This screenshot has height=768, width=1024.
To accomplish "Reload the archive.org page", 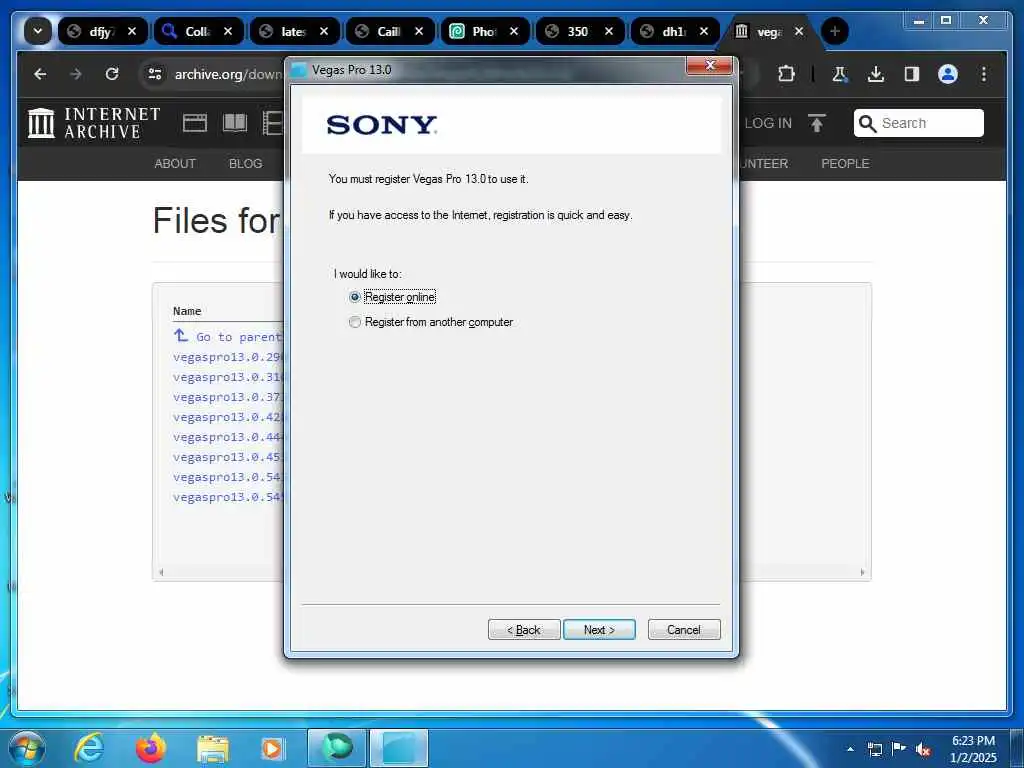I will (112, 74).
